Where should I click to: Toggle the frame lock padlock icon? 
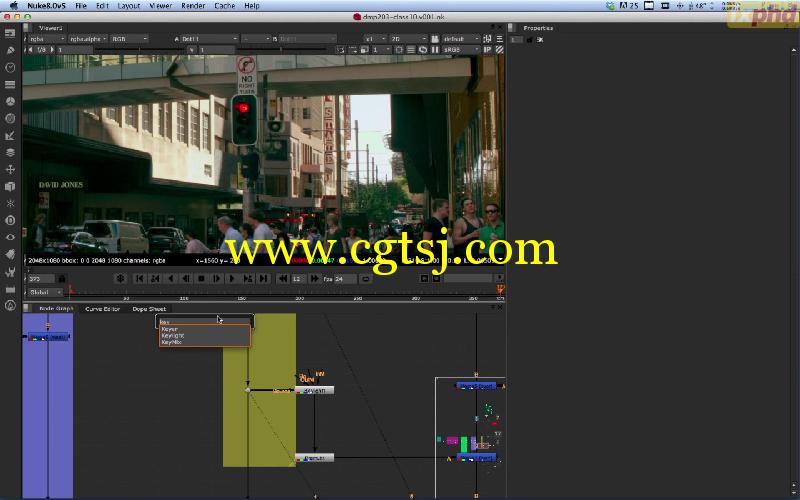[x=62, y=279]
